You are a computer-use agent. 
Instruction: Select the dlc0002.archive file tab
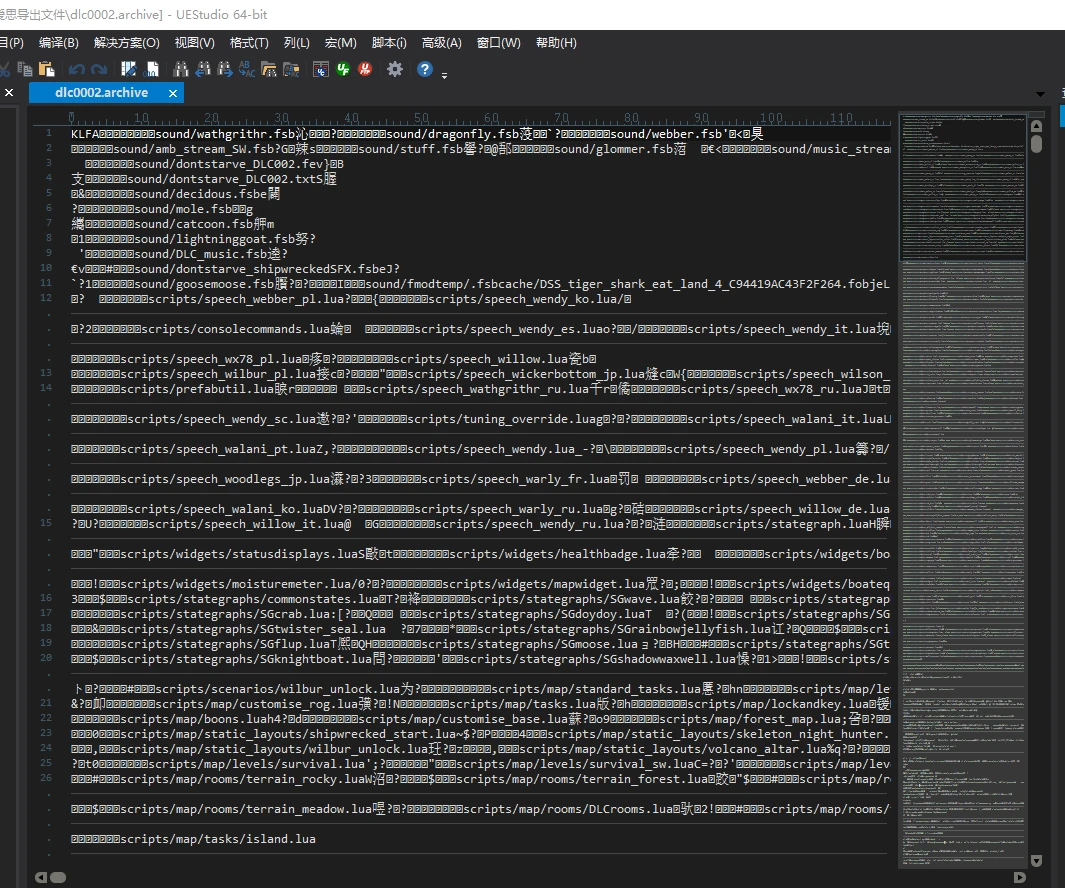click(x=101, y=93)
